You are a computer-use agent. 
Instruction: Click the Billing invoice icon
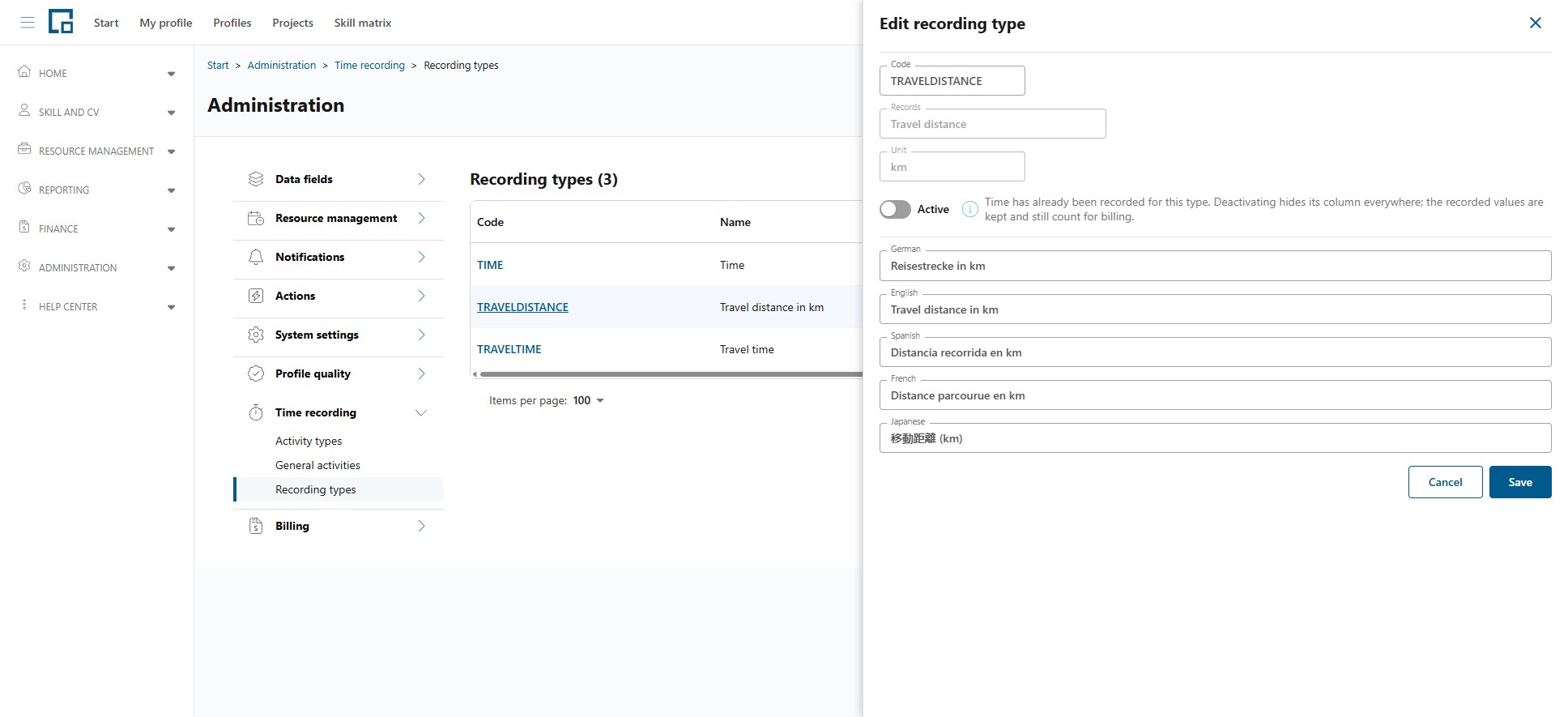coord(256,526)
